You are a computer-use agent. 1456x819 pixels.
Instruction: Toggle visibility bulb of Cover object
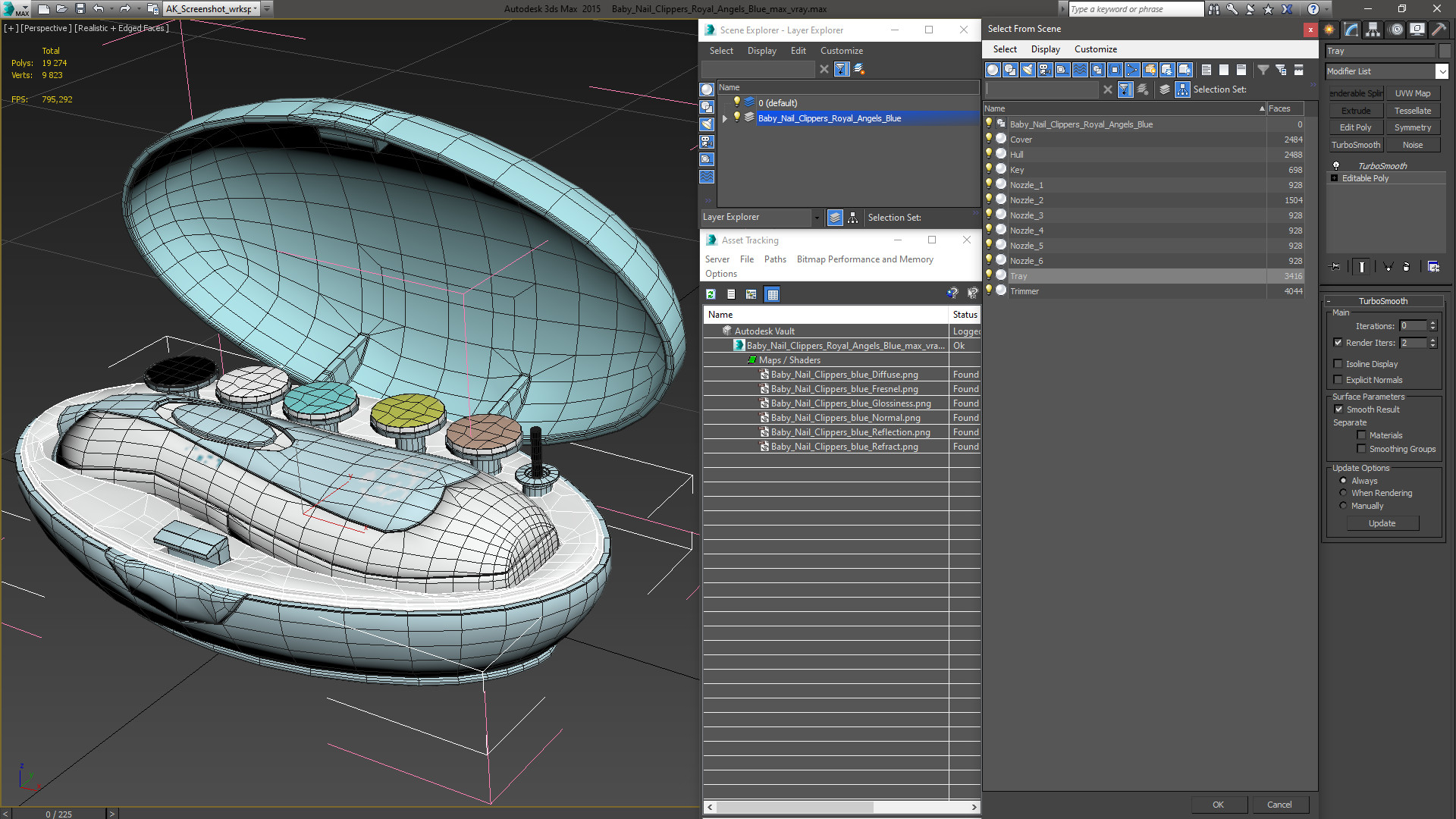click(x=989, y=139)
